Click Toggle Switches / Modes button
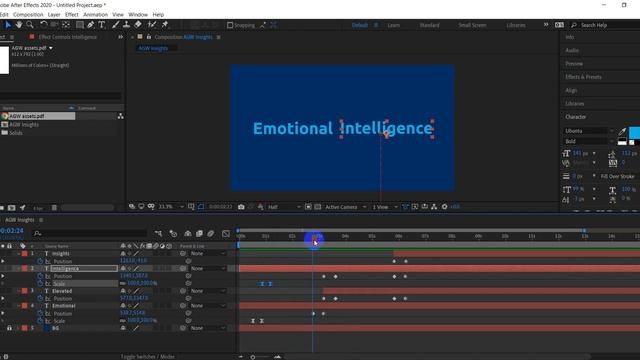 pyautogui.click(x=148, y=357)
